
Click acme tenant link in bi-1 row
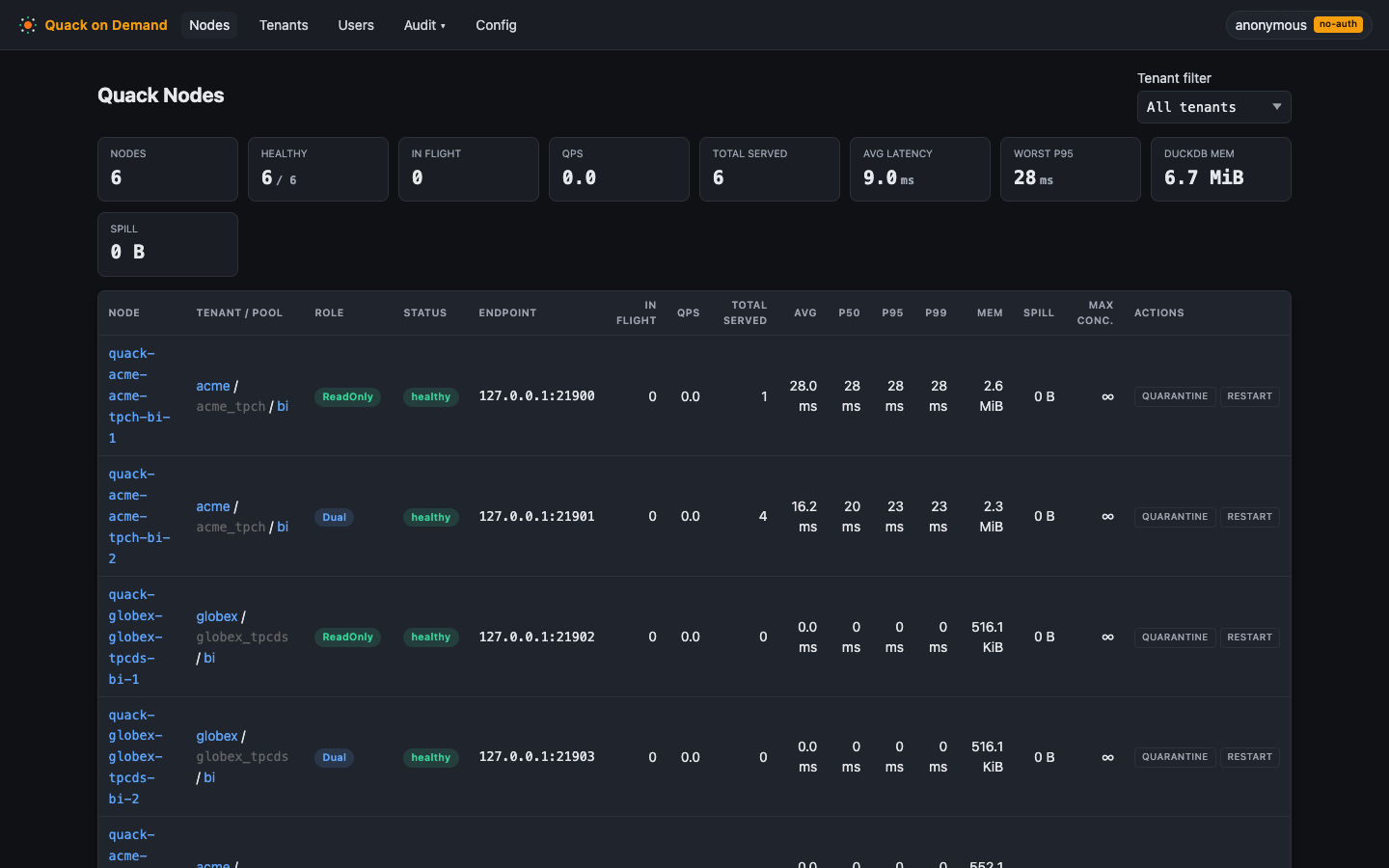point(213,386)
